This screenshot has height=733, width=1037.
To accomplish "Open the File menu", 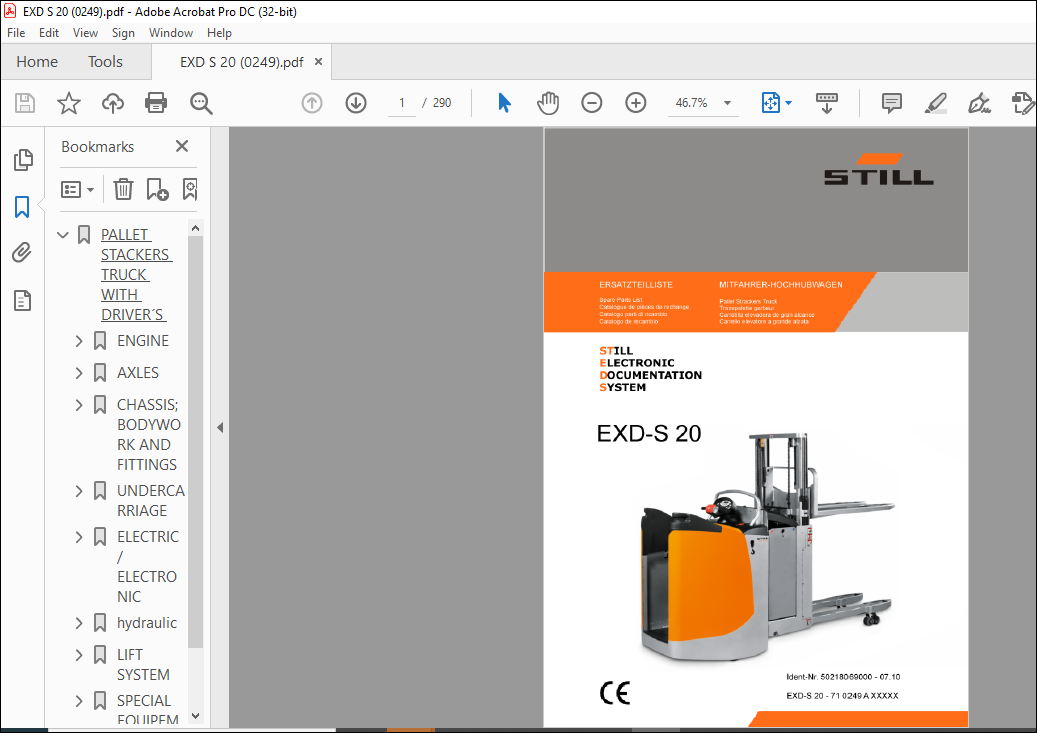I will coord(16,32).
